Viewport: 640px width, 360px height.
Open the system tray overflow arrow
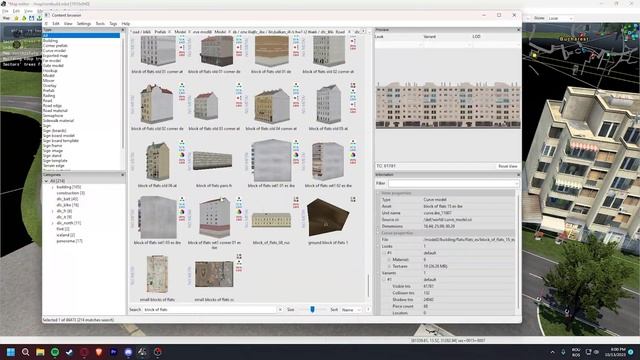point(552,352)
